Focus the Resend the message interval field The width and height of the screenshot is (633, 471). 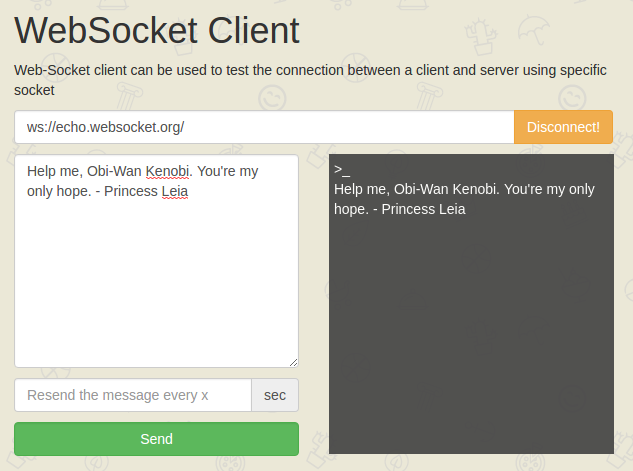click(132, 395)
